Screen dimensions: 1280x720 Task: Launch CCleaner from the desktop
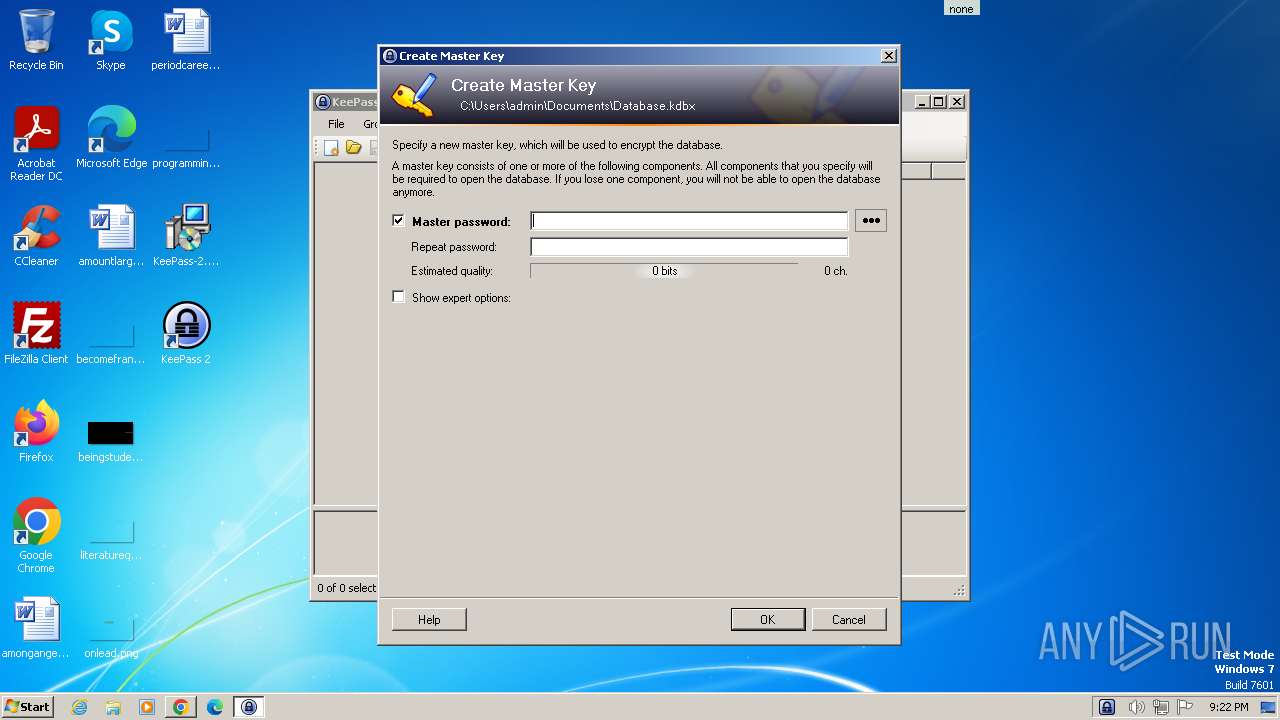click(x=36, y=236)
